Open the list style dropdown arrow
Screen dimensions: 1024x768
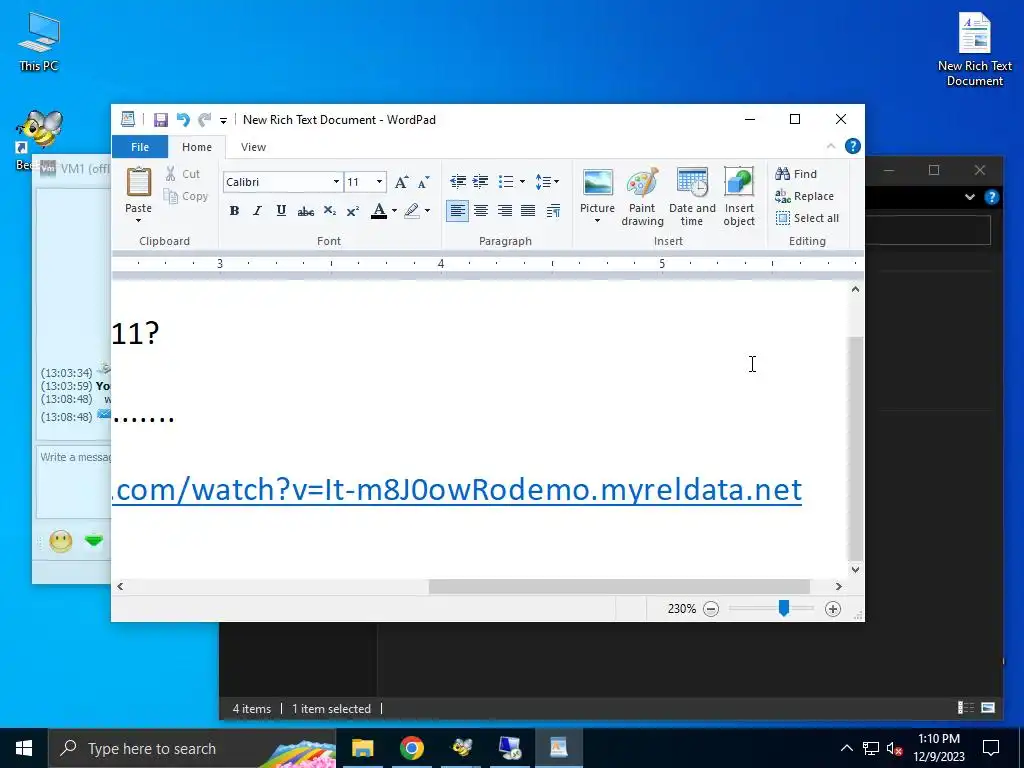pyautogui.click(x=522, y=182)
